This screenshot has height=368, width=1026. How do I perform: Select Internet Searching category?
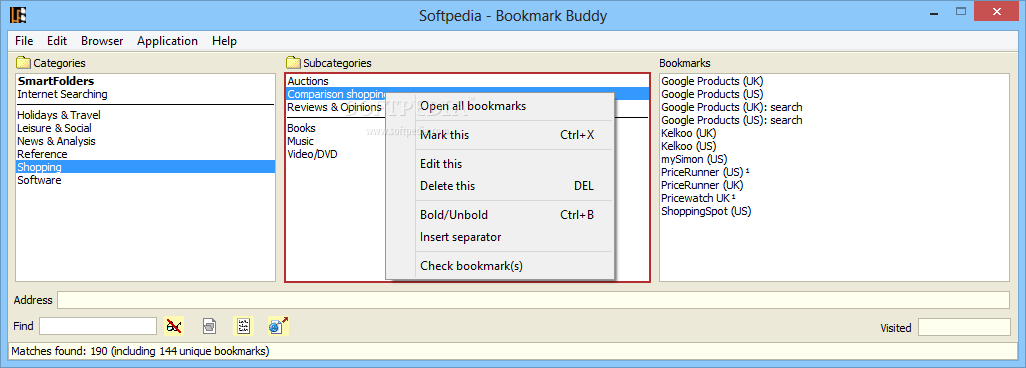click(x=62, y=94)
